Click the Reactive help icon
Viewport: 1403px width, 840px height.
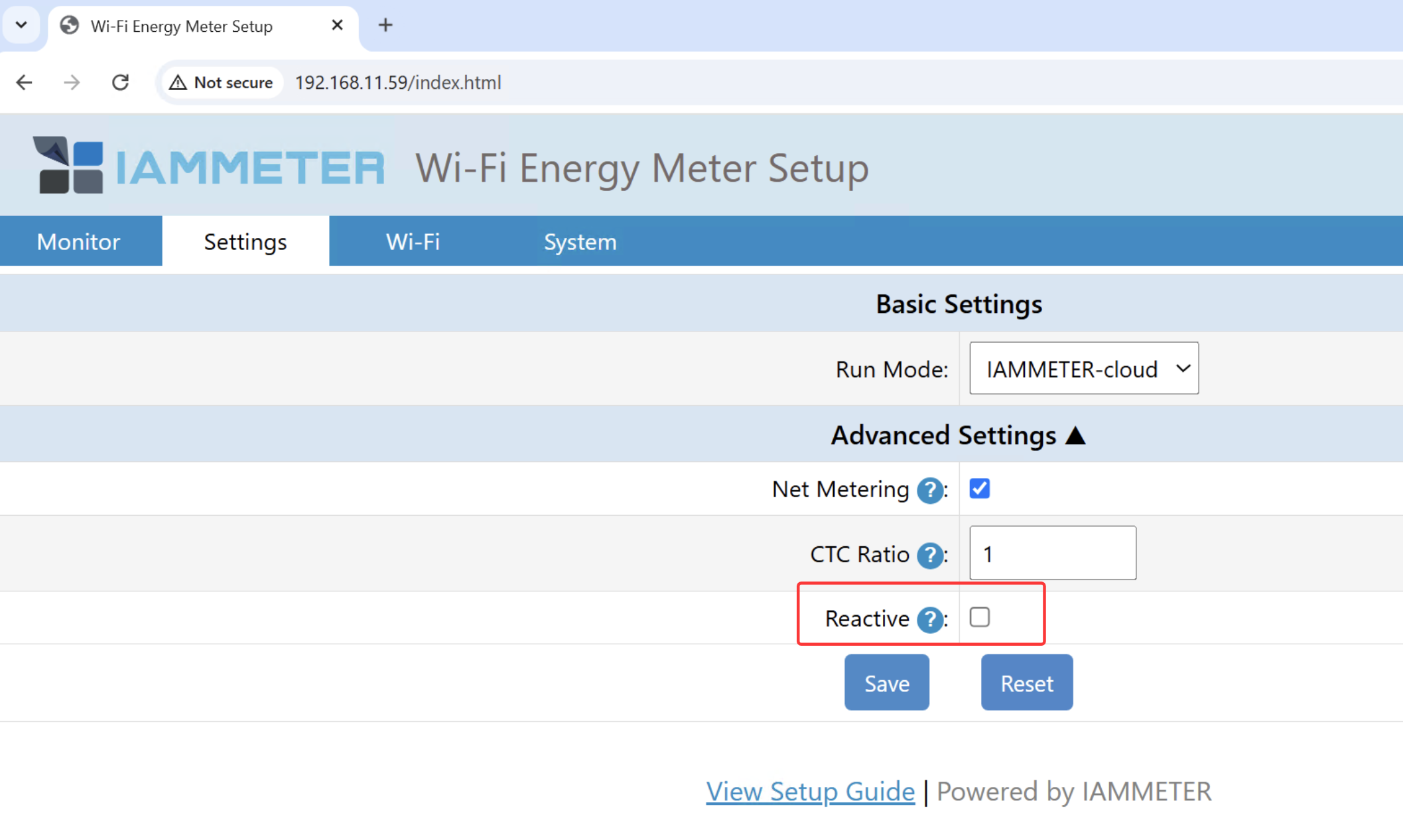coord(931,619)
